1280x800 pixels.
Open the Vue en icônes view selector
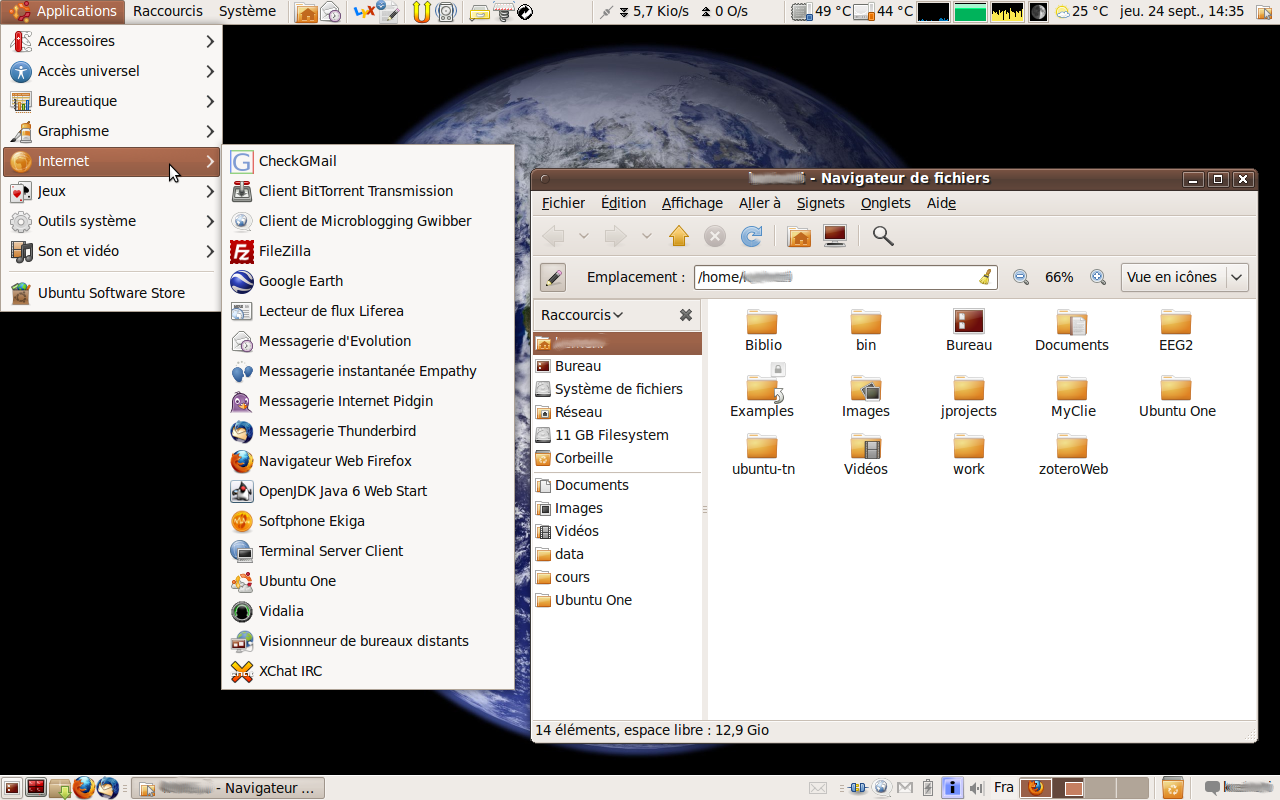[x=1184, y=277]
